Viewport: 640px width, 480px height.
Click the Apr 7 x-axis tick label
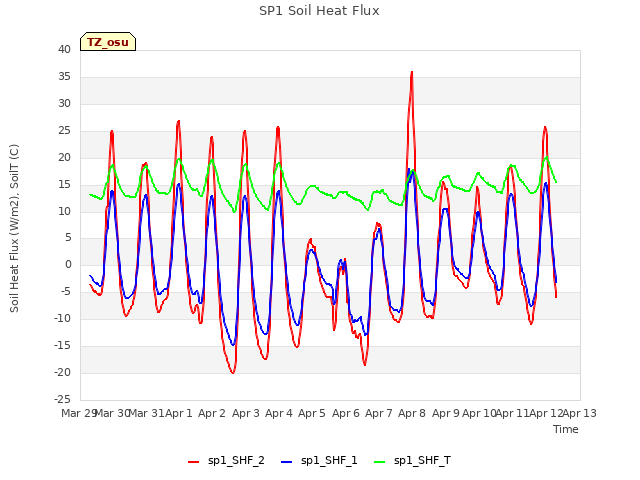[379, 413]
